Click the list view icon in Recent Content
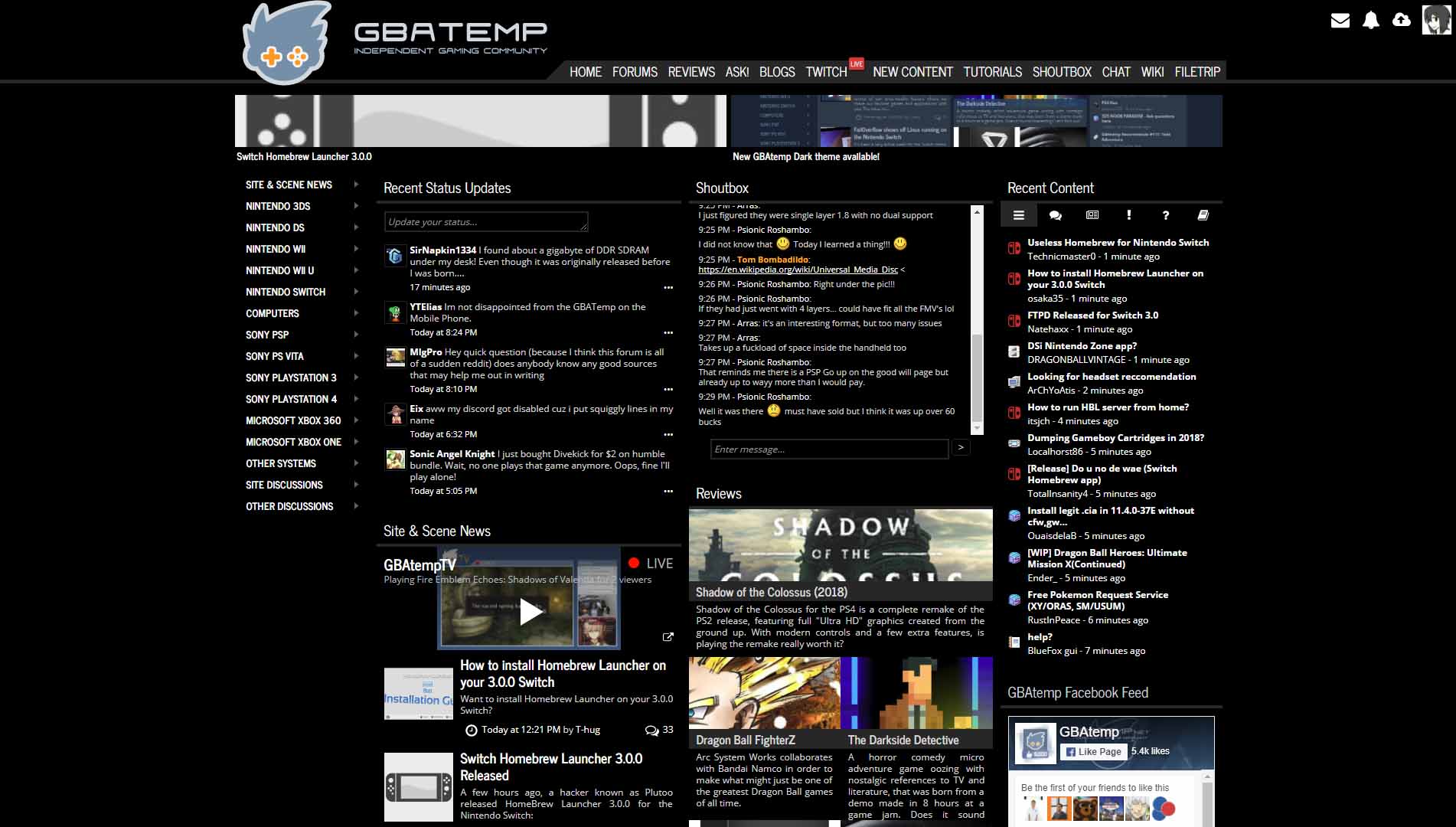Image resolution: width=1456 pixels, height=827 pixels. [x=1018, y=216]
